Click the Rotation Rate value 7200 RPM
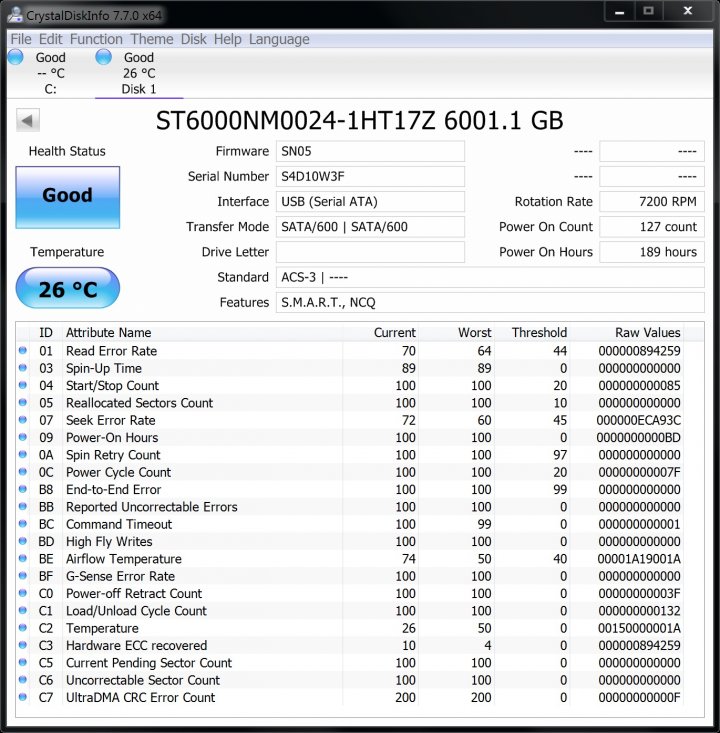 pyautogui.click(x=652, y=202)
